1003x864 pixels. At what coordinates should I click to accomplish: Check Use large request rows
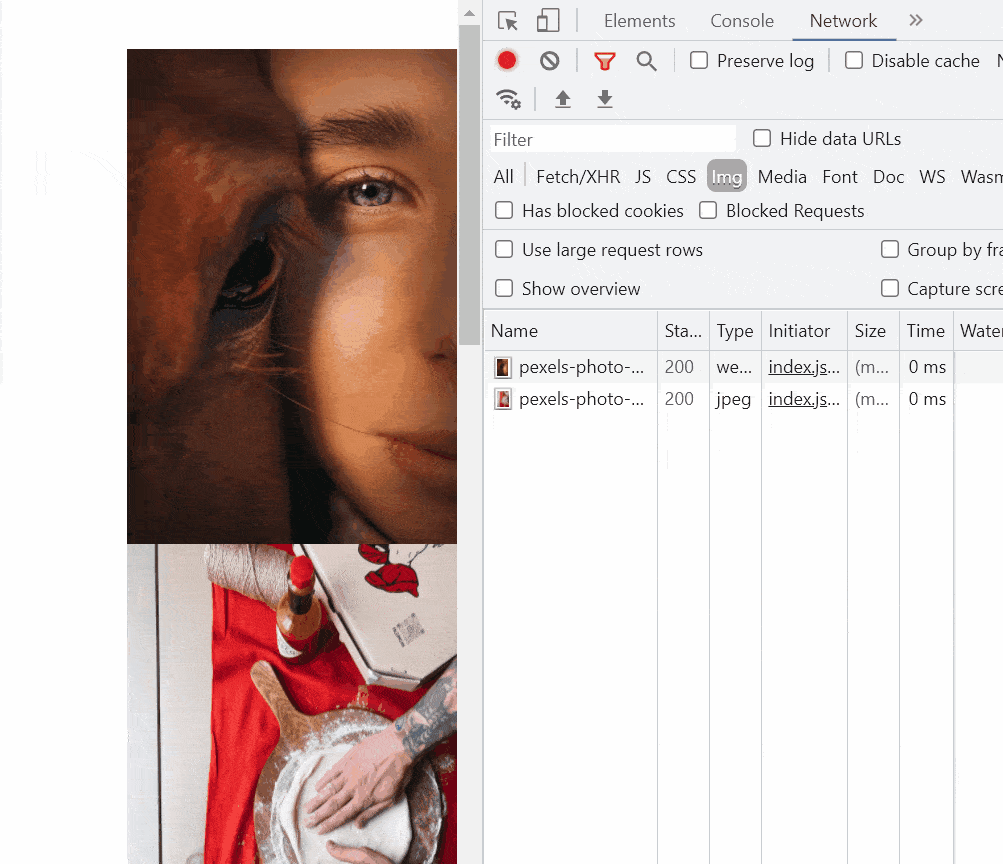click(504, 249)
